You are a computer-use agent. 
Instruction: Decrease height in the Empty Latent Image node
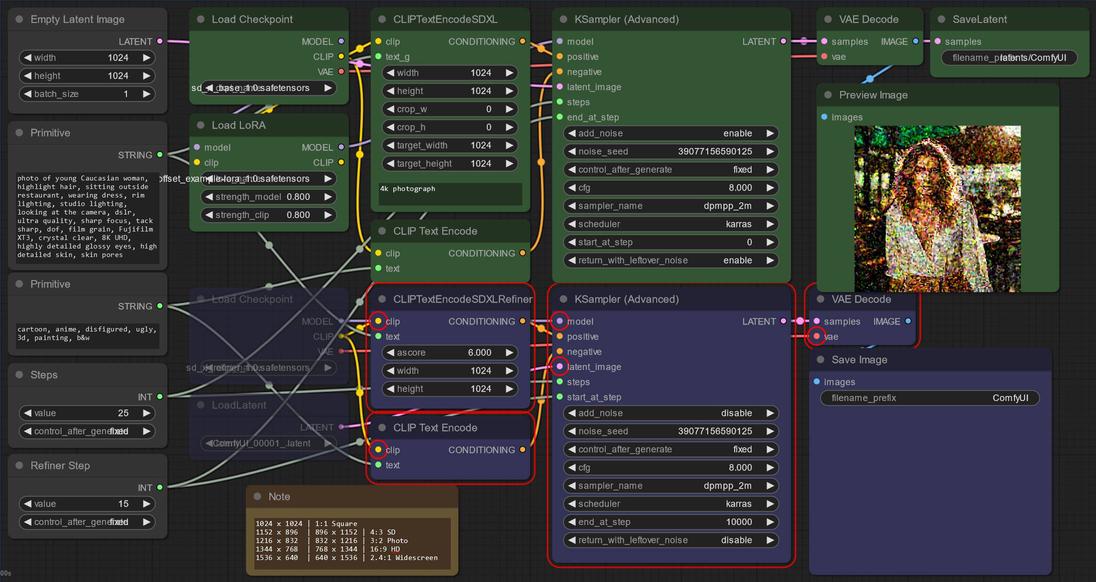pos(28,76)
